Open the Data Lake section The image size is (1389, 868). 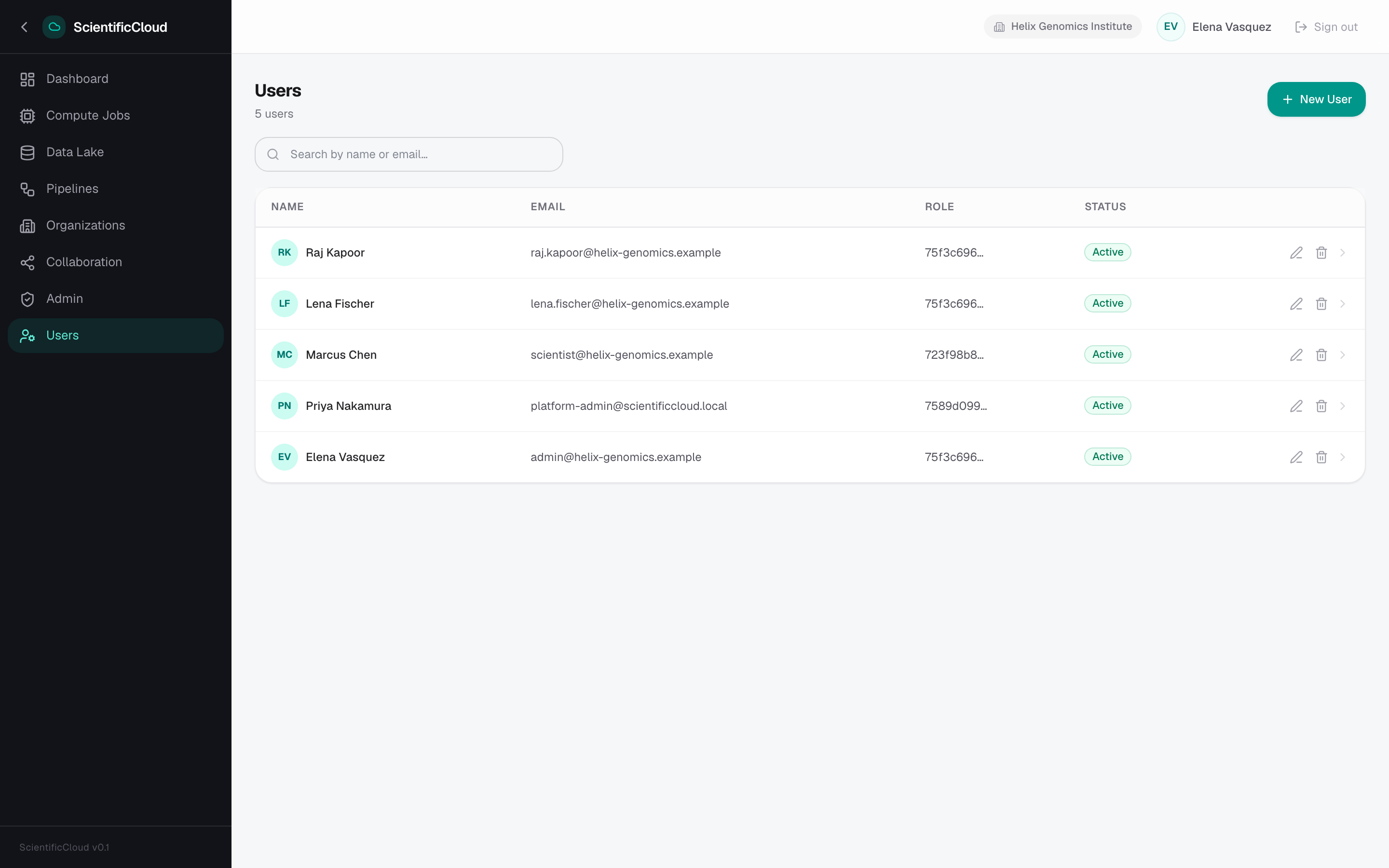[115, 153]
